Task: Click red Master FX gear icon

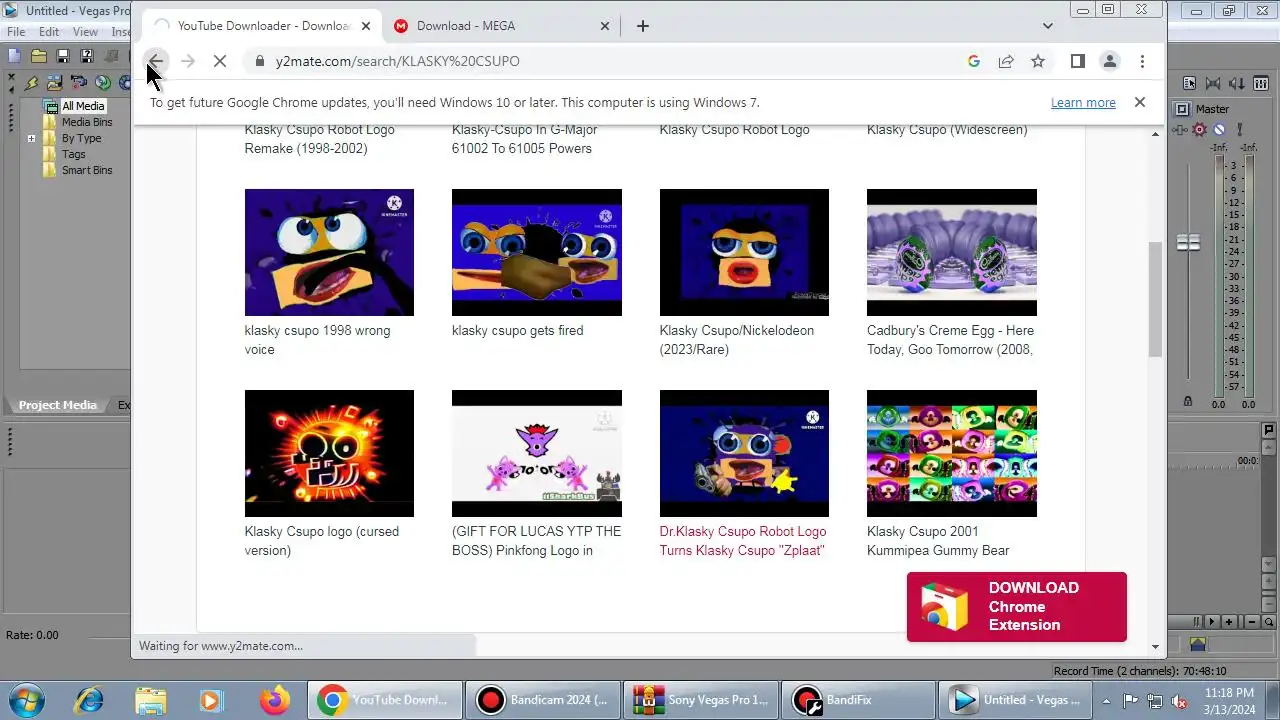Action: 1200,129
